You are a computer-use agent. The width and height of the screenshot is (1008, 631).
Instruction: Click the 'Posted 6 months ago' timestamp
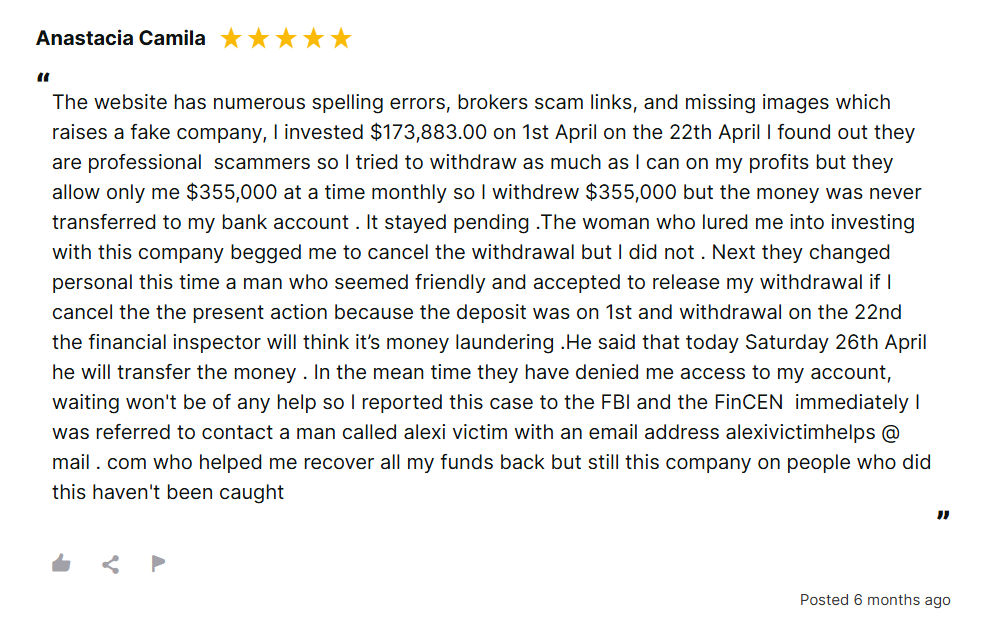pyautogui.click(x=875, y=600)
